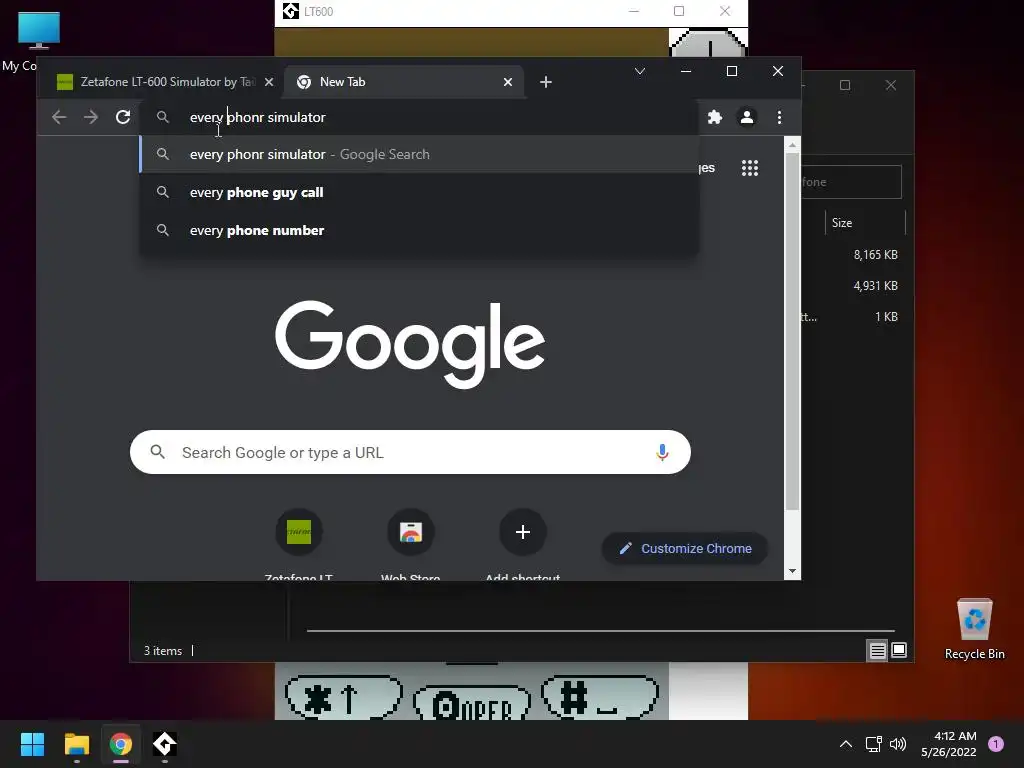Click the Chrome page vertical scrollbar

coord(792,332)
